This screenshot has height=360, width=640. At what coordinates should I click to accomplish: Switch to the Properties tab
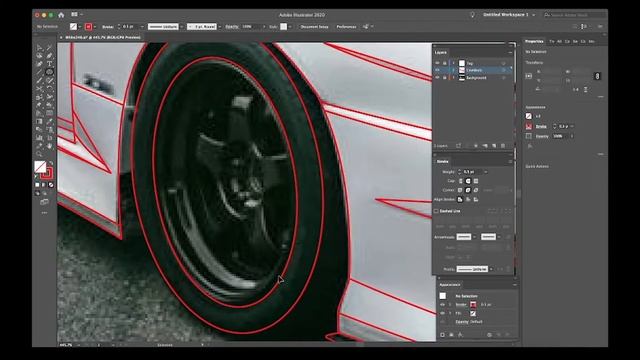tap(534, 41)
